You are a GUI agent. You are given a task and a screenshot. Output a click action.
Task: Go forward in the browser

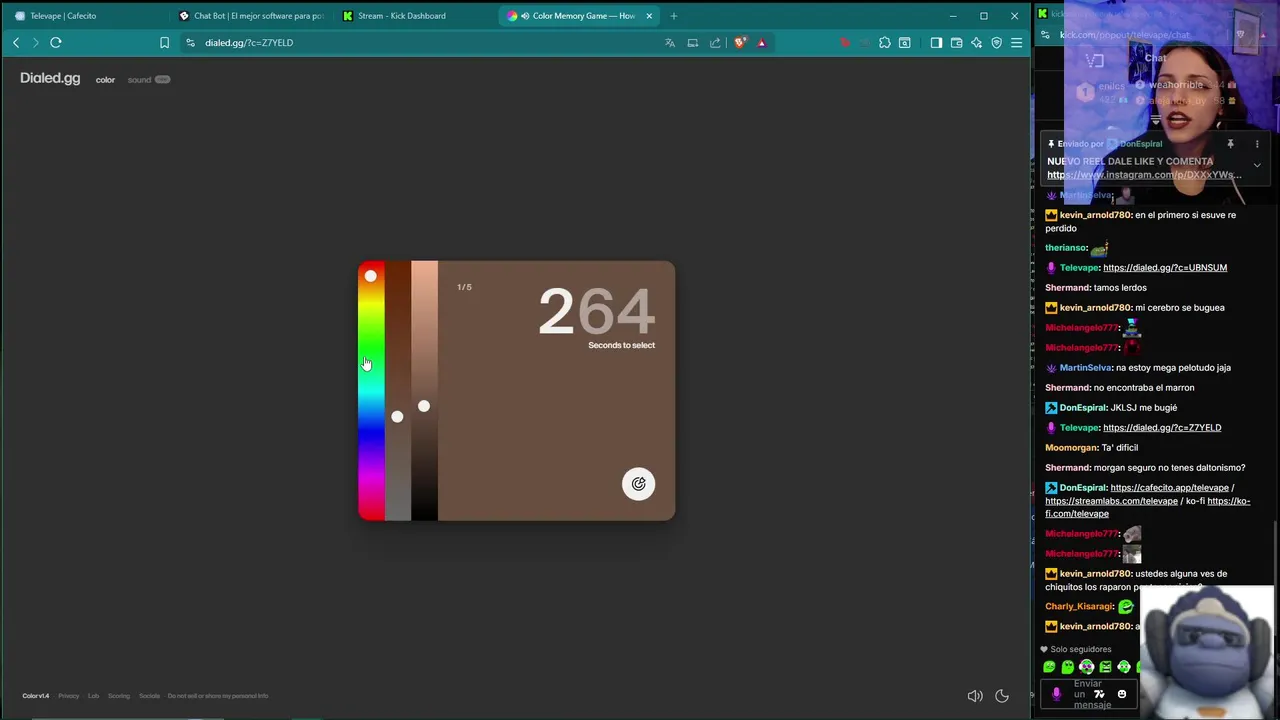tap(35, 43)
